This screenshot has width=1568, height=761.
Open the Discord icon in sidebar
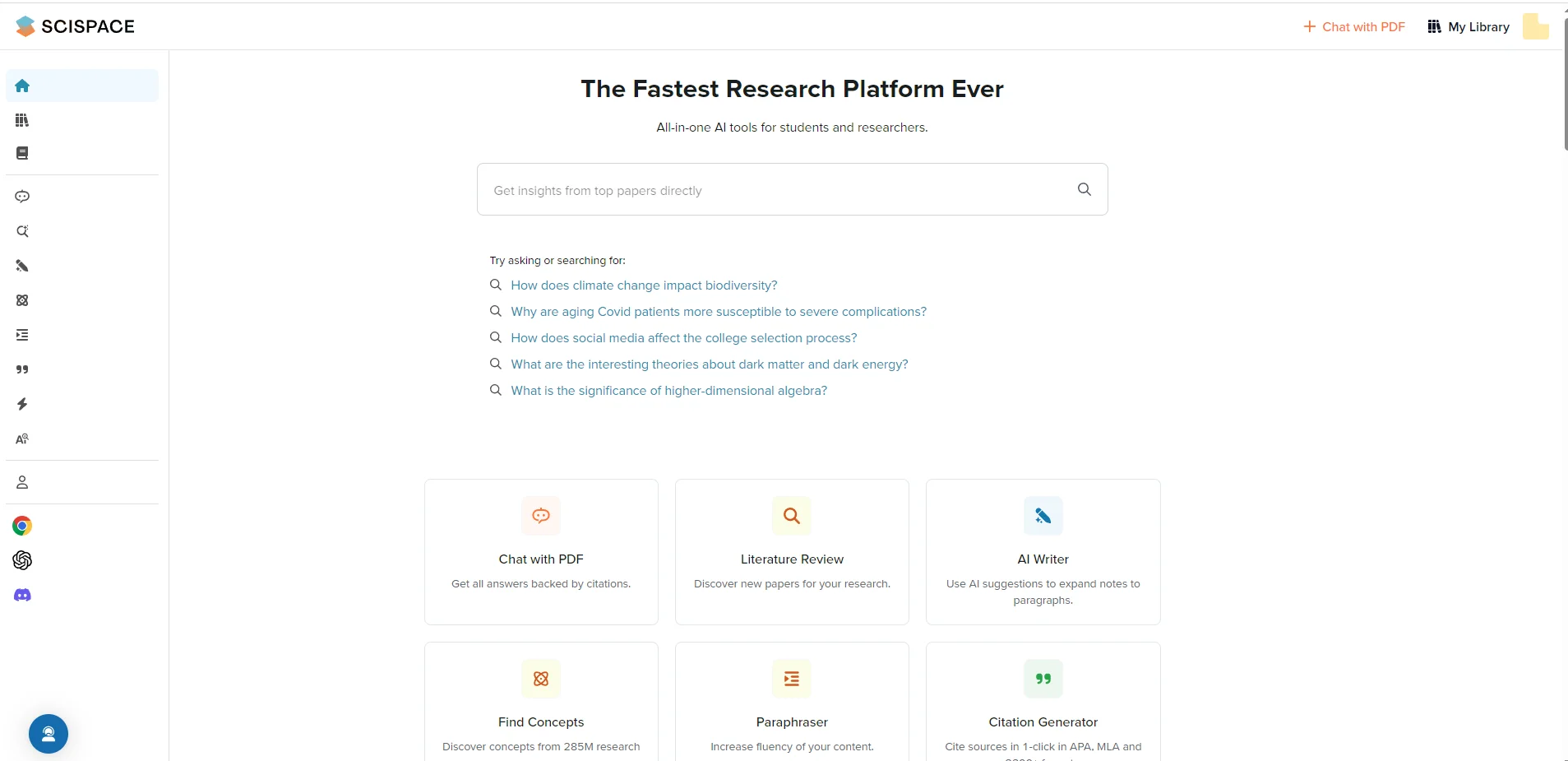(x=22, y=595)
